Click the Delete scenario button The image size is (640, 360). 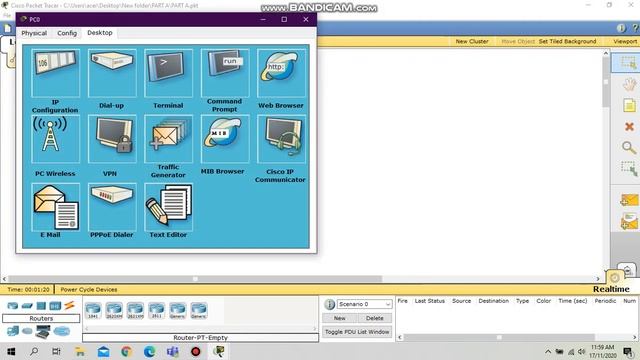(x=374, y=318)
